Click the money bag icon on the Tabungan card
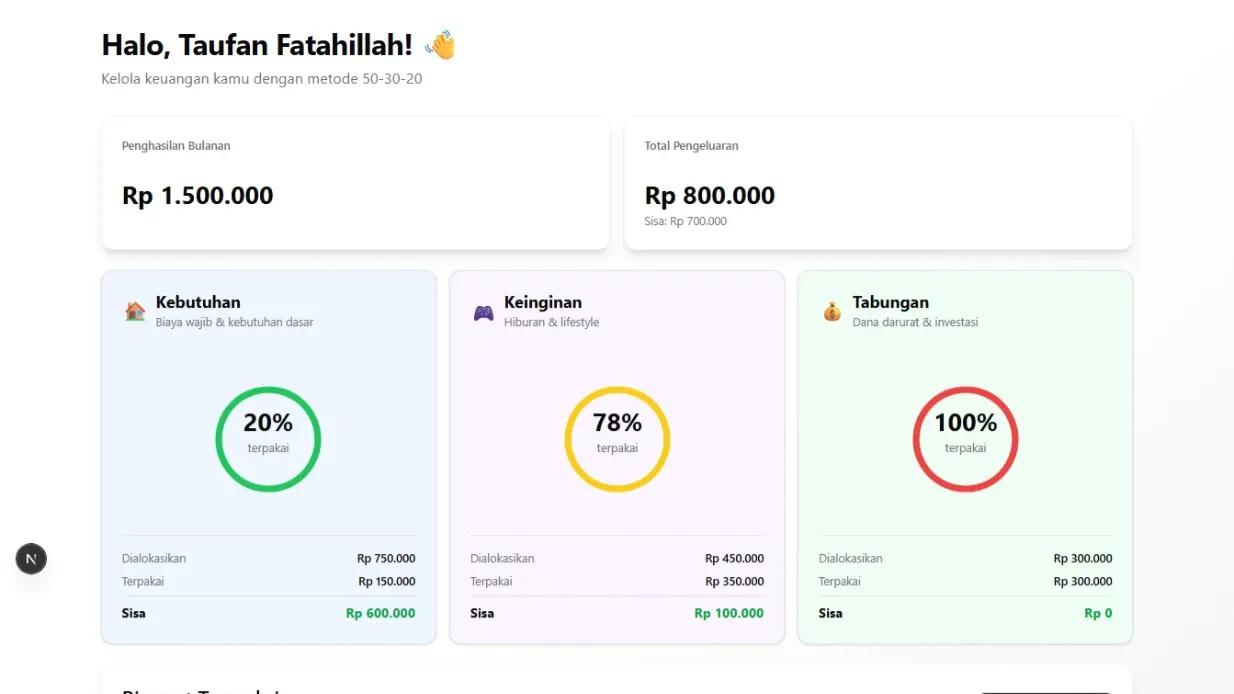This screenshot has height=694, width=1234. pos(831,310)
